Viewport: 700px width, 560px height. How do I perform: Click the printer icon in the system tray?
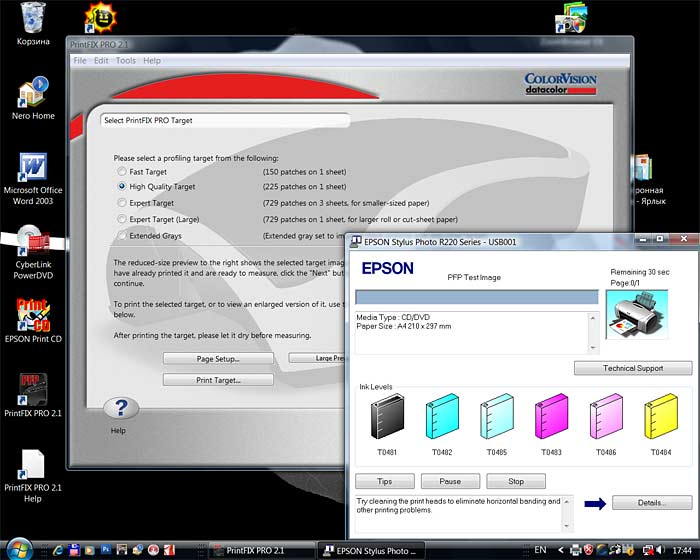tap(575, 550)
